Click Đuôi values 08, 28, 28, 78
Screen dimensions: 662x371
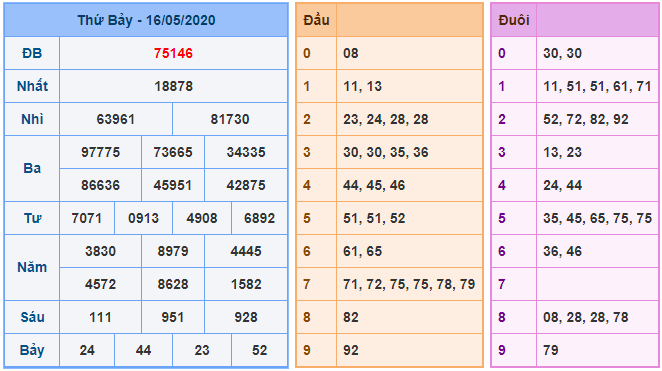[586, 317]
